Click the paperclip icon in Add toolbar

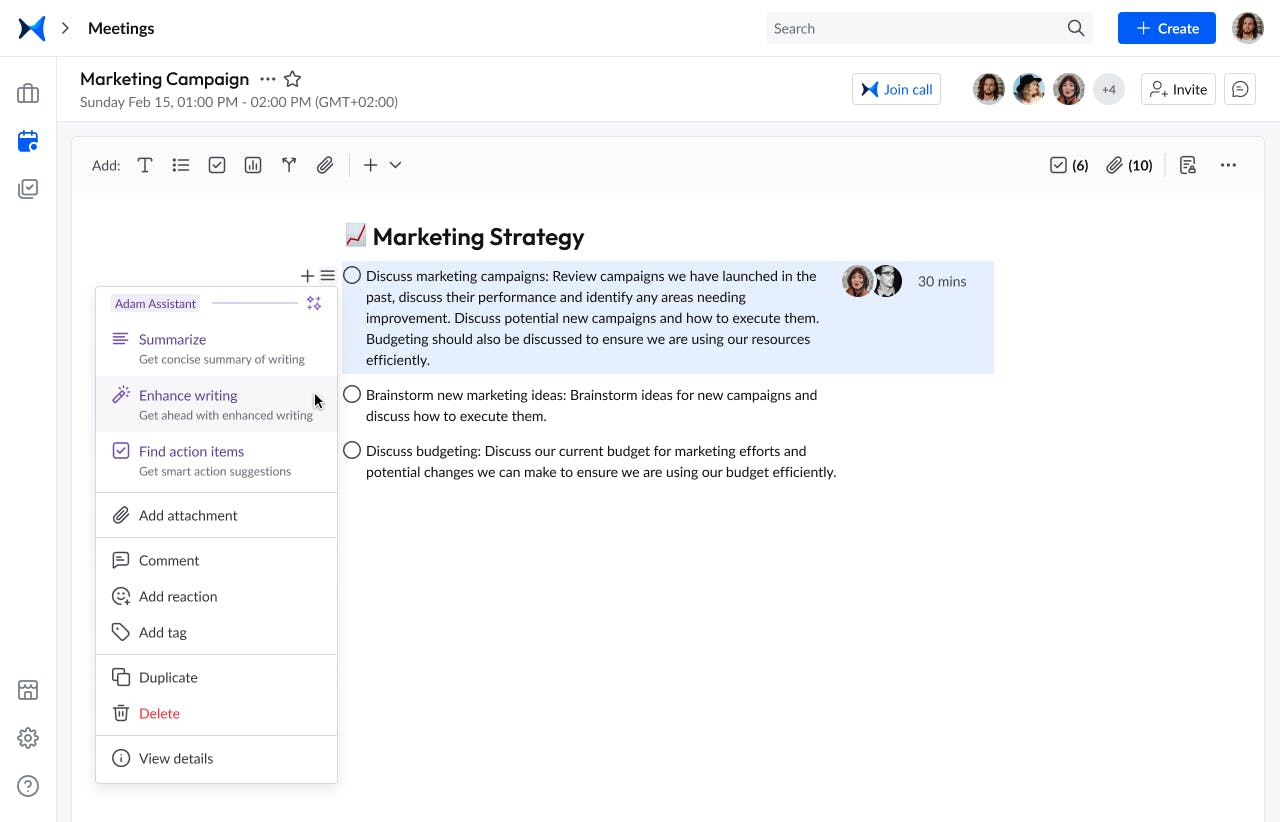pos(325,165)
